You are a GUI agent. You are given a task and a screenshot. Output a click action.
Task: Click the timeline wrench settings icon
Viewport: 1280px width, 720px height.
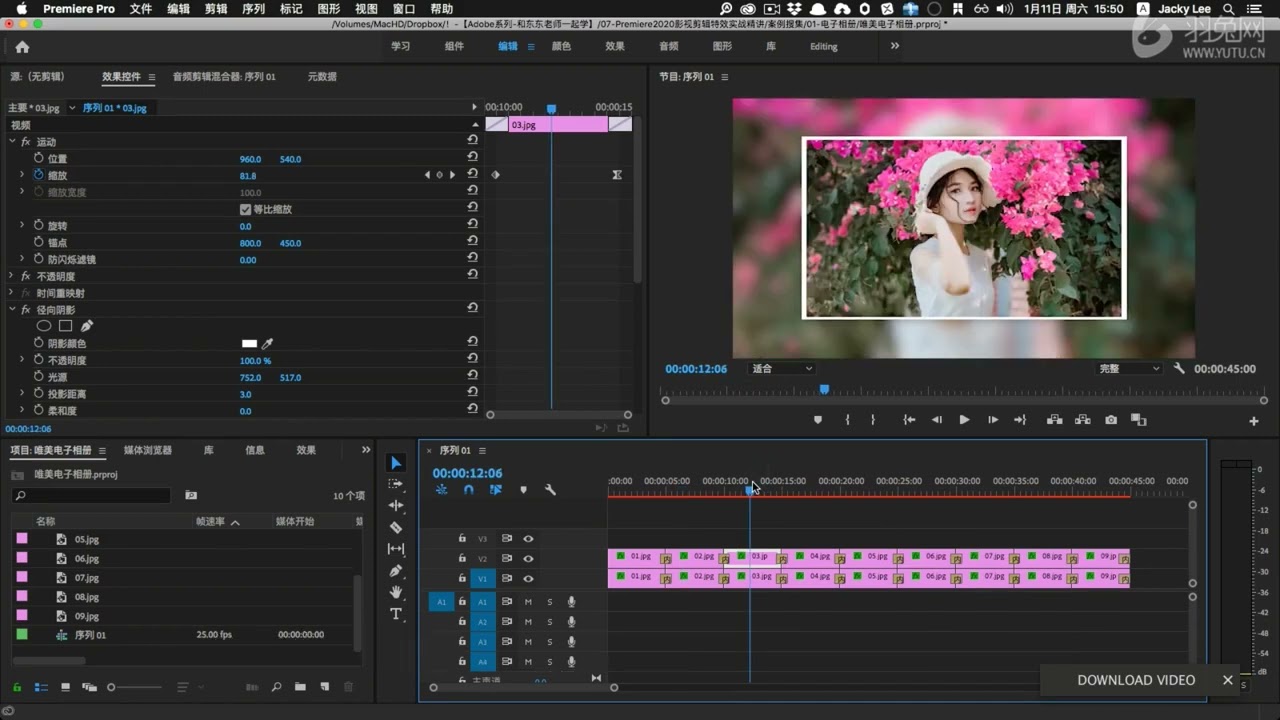(550, 490)
